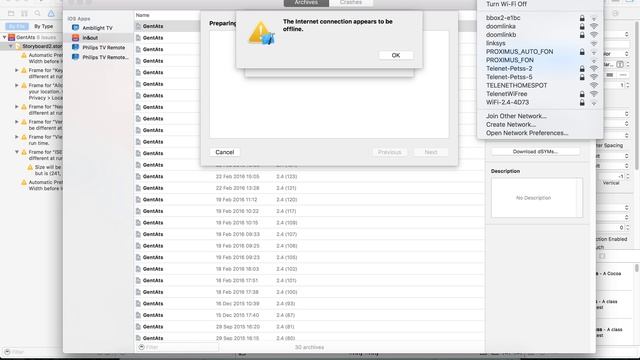Click the Previous button in sheet
The height and width of the screenshot is (360, 640).
click(x=389, y=152)
